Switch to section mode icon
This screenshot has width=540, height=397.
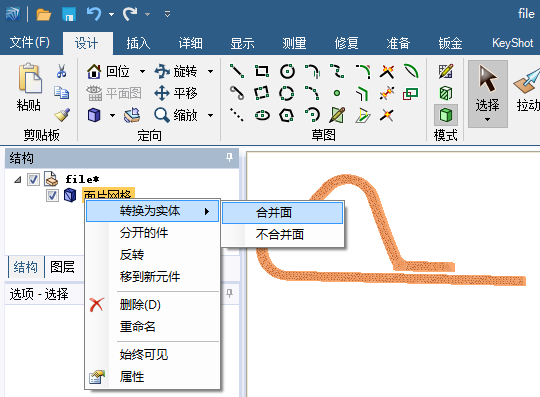(446, 93)
